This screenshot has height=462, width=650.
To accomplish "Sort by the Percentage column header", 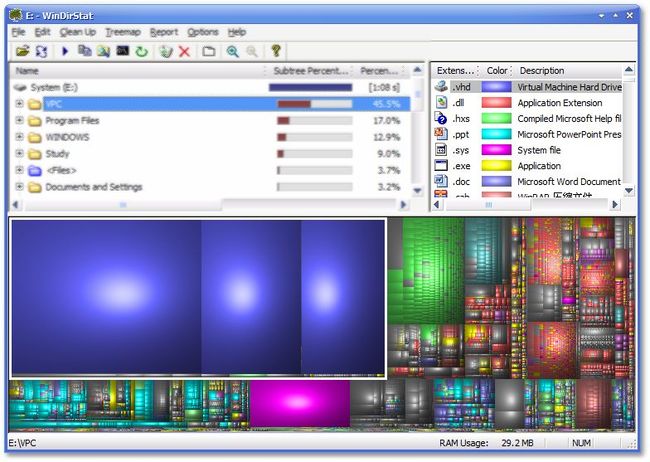I will point(380,71).
